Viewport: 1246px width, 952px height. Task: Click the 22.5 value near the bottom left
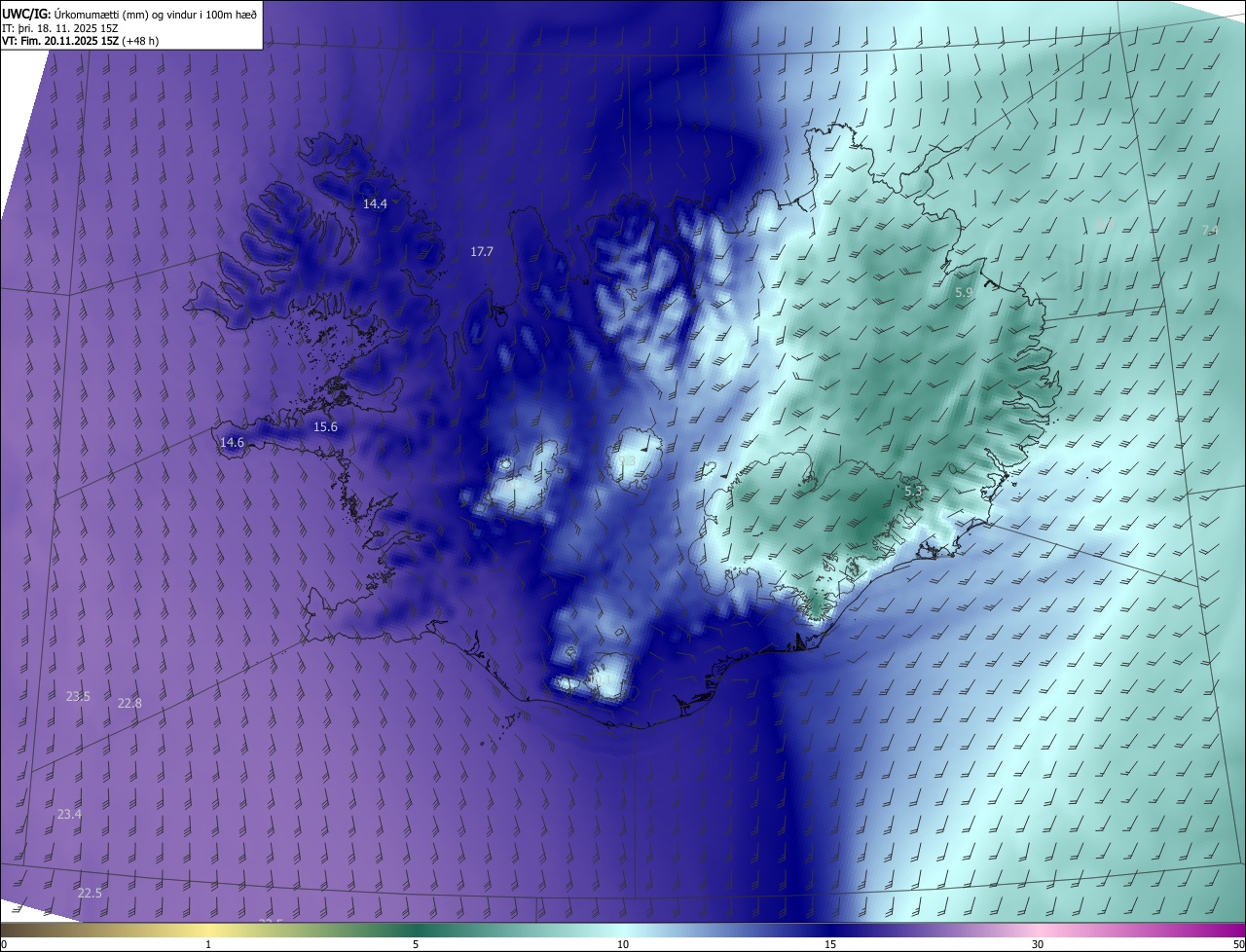(x=90, y=894)
